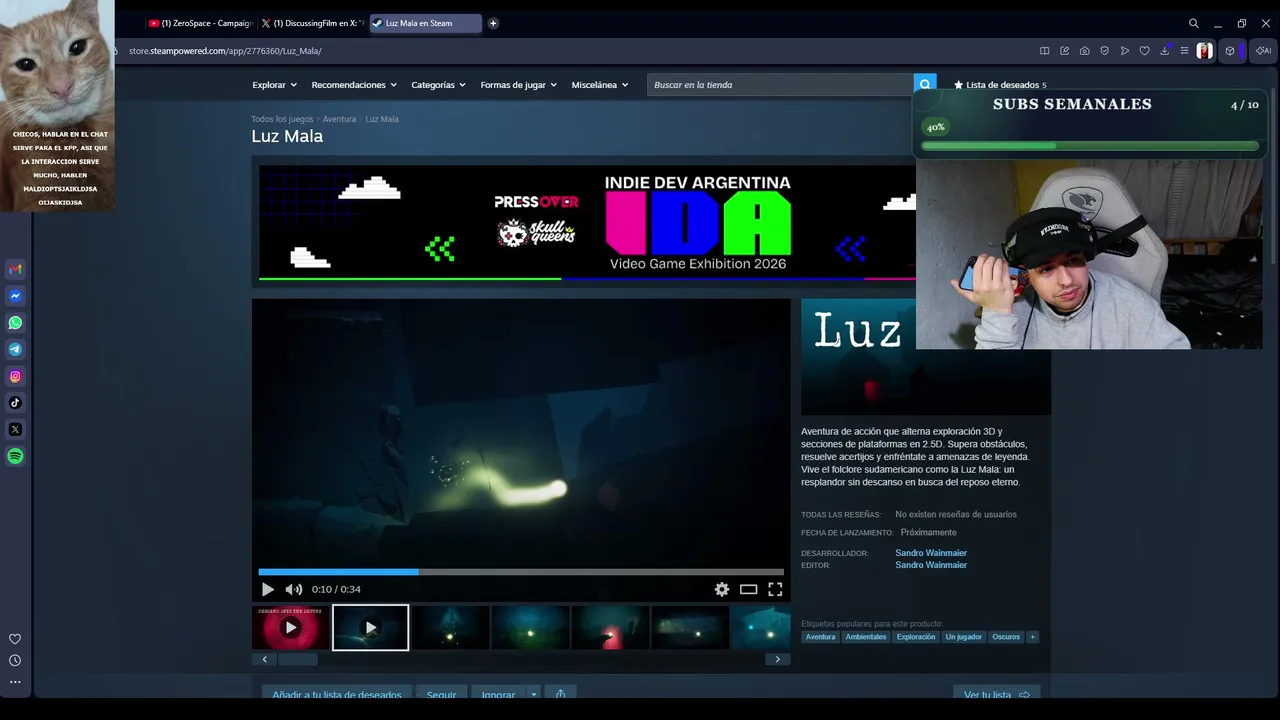Open Telegram in the browser sidebar
This screenshot has width=1280, height=720.
[x=15, y=349]
